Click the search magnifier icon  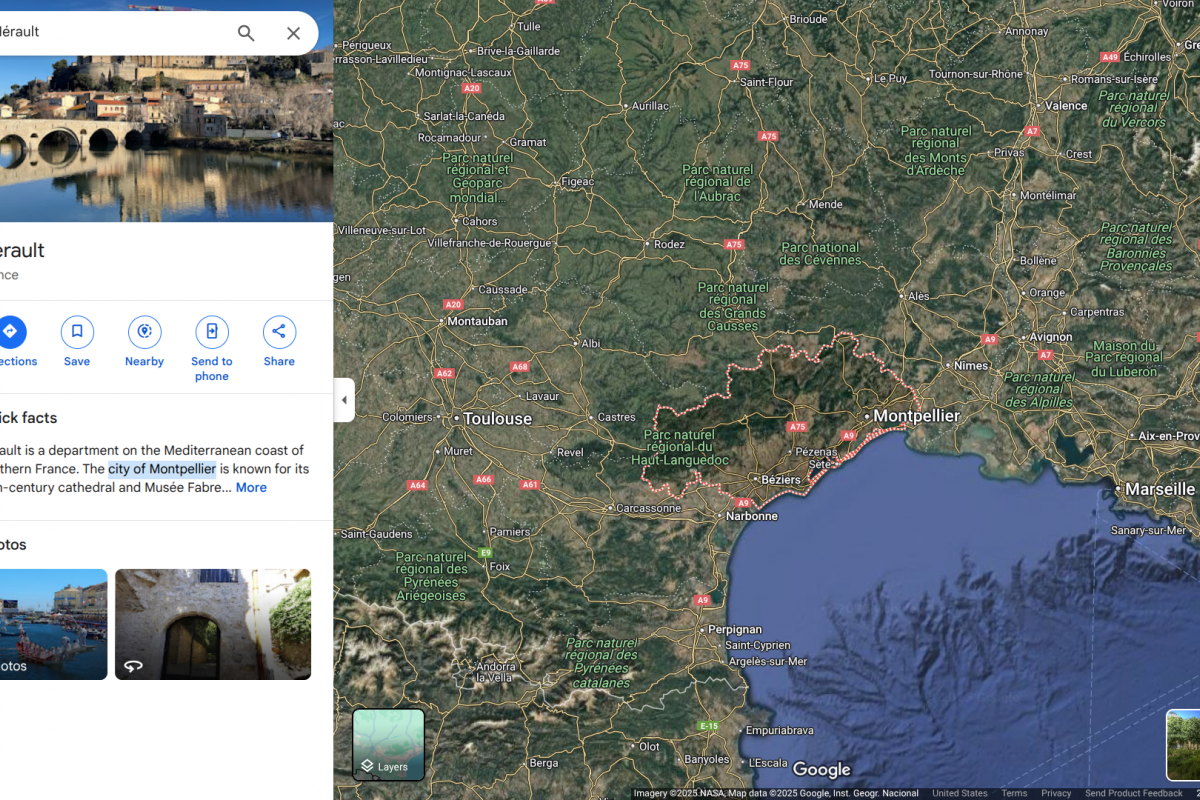246,33
